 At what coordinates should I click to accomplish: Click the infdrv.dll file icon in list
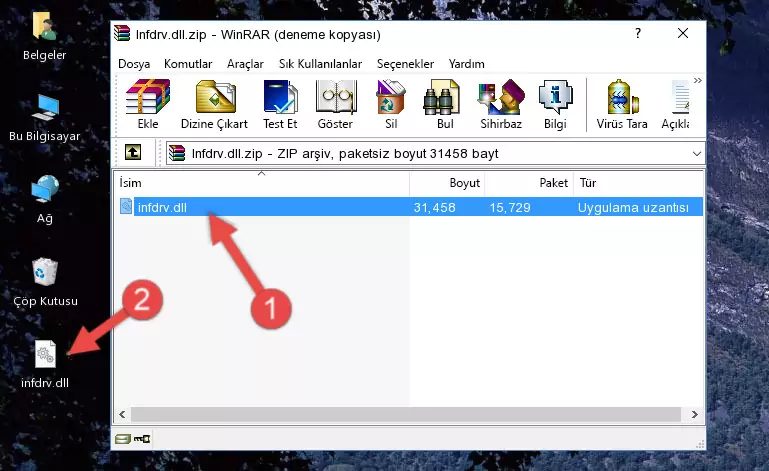click(126, 207)
